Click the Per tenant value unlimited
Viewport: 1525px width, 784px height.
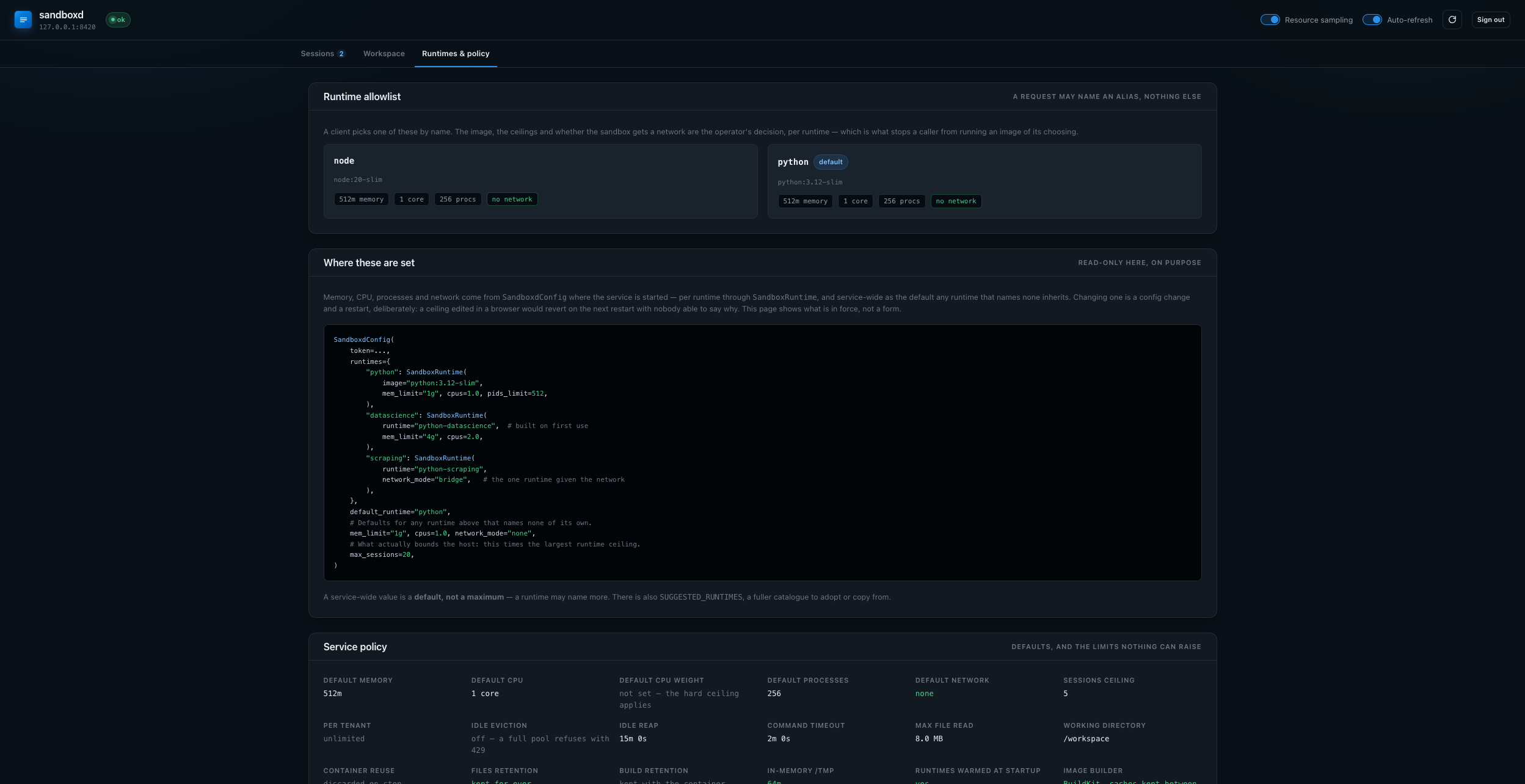click(344, 739)
